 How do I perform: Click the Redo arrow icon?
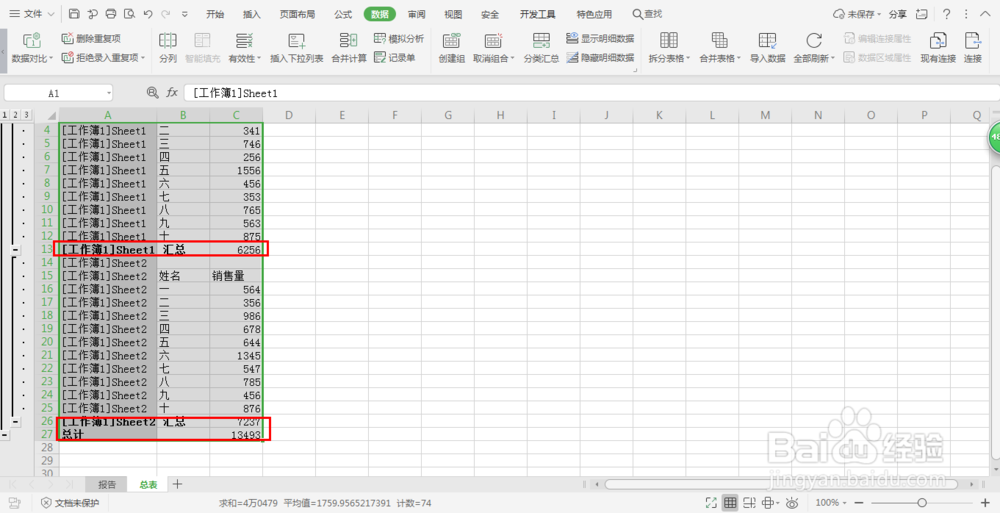tap(166, 13)
